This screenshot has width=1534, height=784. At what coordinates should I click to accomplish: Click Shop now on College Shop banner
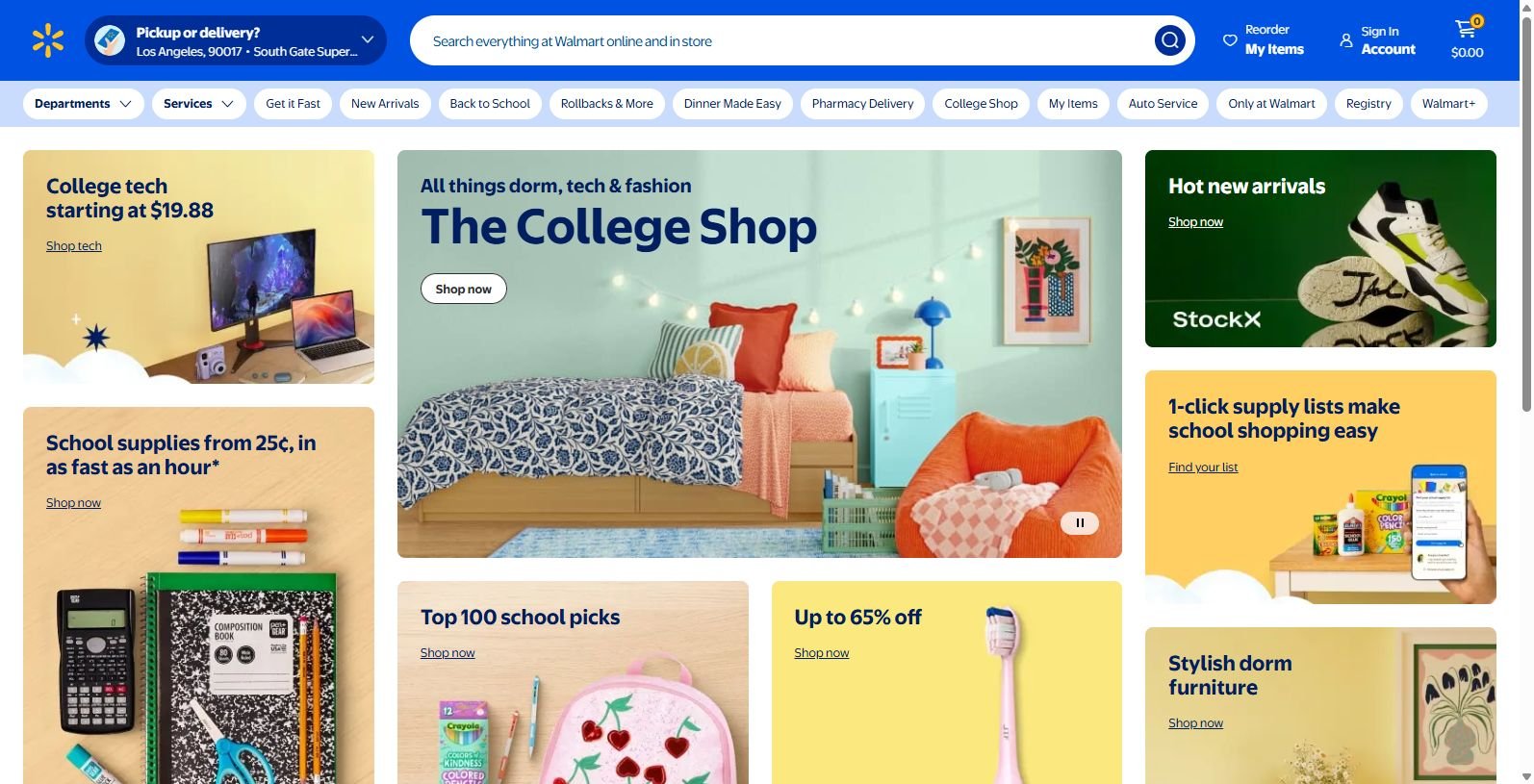[464, 289]
